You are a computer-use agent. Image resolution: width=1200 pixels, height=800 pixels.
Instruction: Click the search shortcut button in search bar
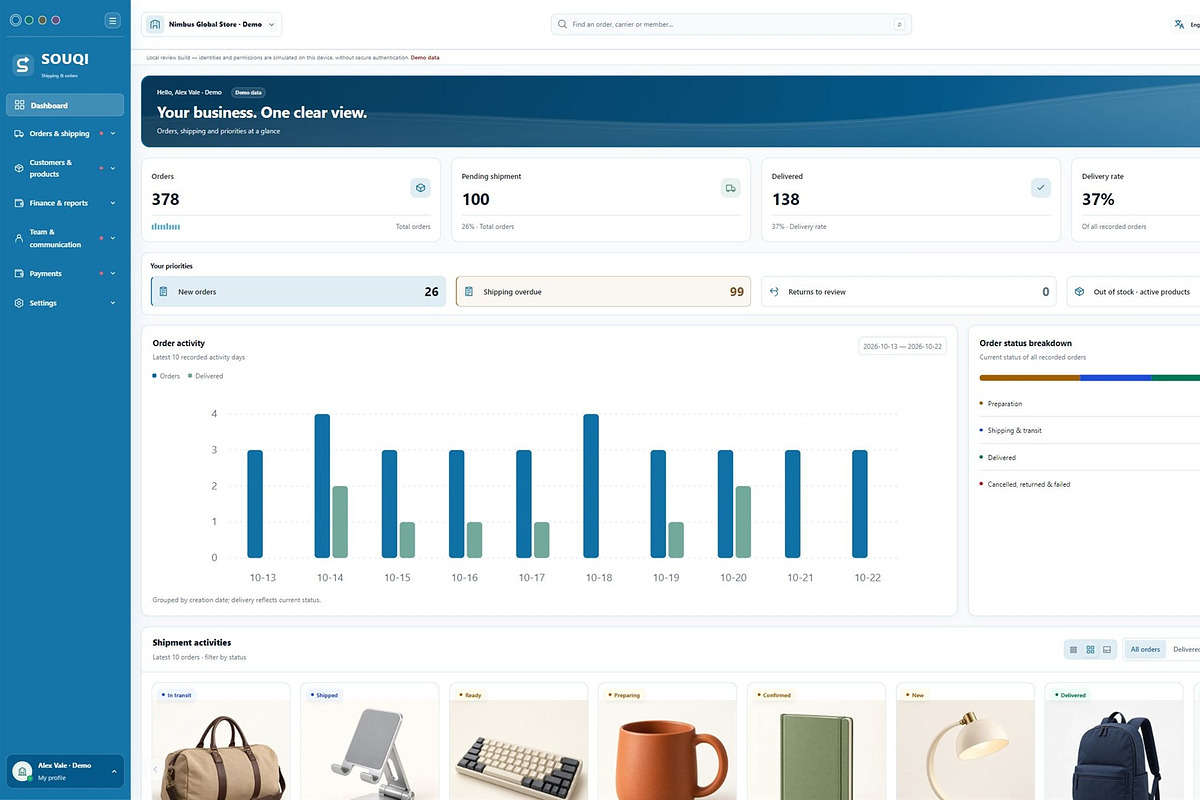[x=899, y=24]
